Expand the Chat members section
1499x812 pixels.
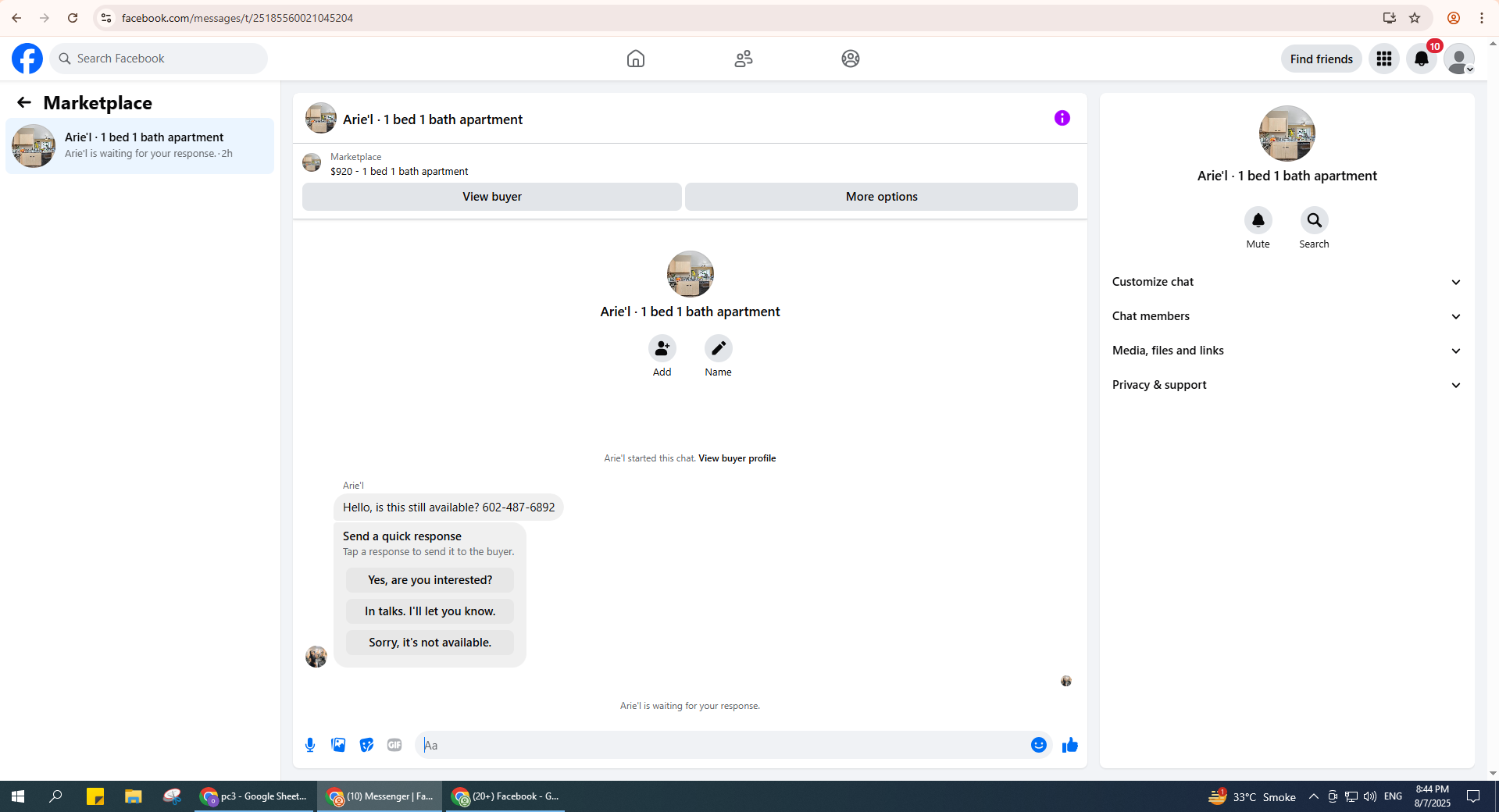[1287, 316]
